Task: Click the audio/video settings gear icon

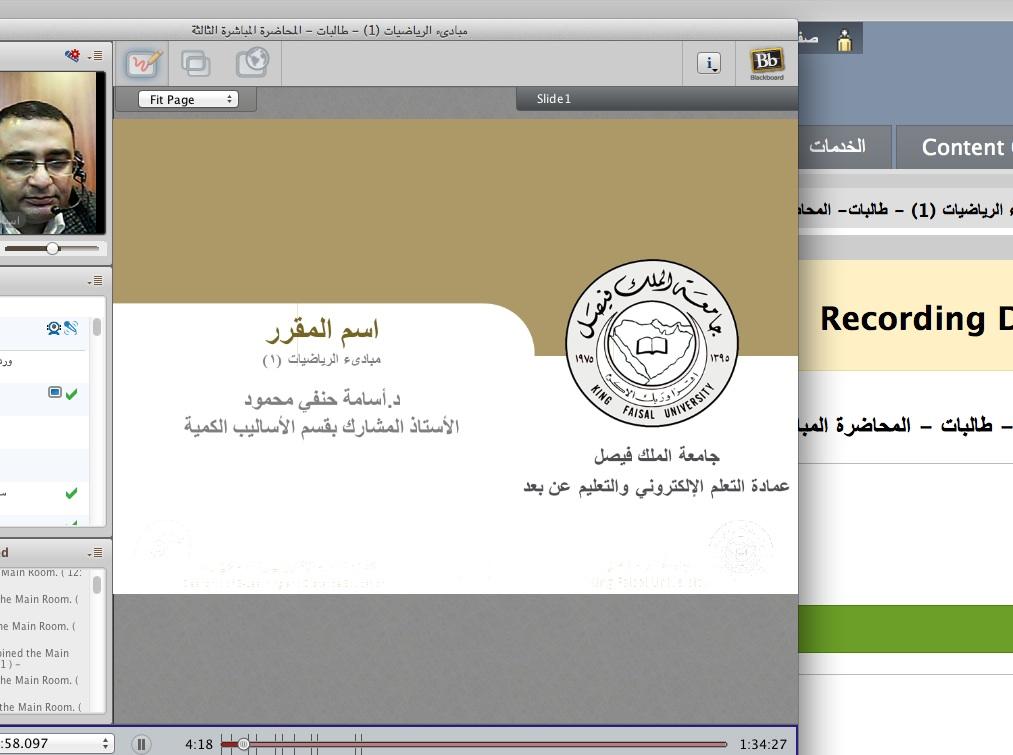Action: pyautogui.click(x=72, y=55)
